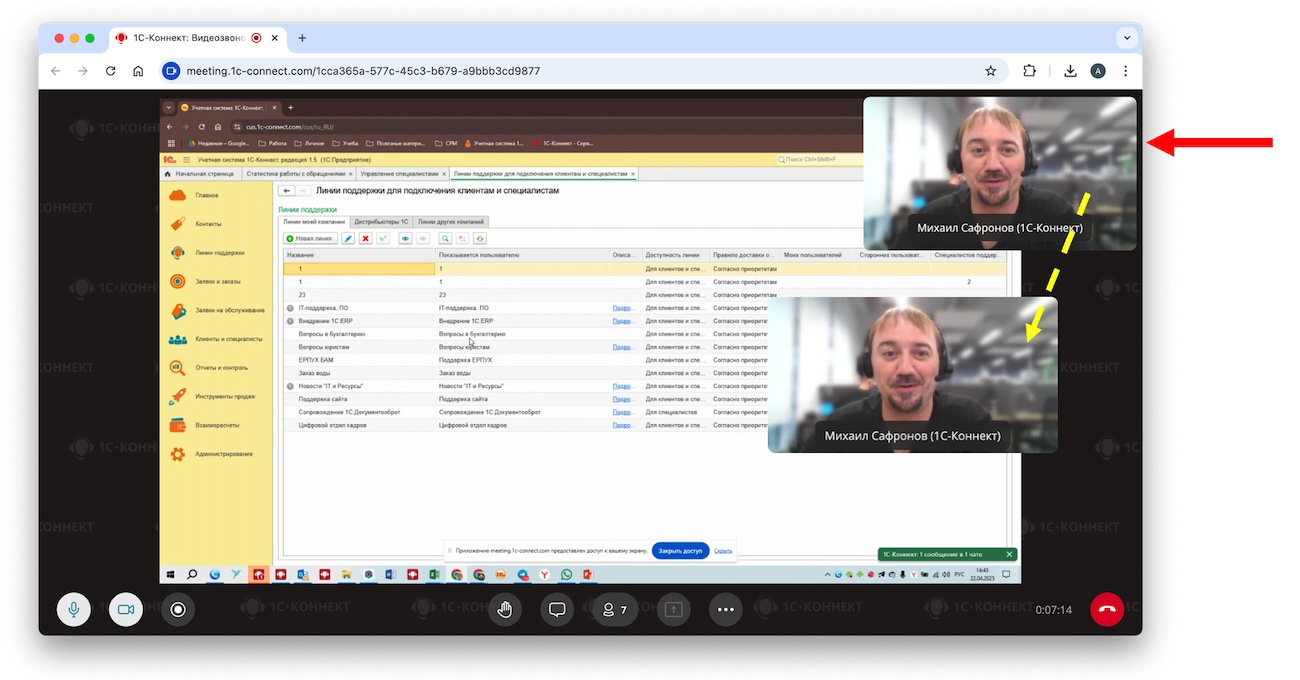This screenshot has width=1300, height=680.
Task: End the call with red hang-up button
Action: click(x=1107, y=609)
